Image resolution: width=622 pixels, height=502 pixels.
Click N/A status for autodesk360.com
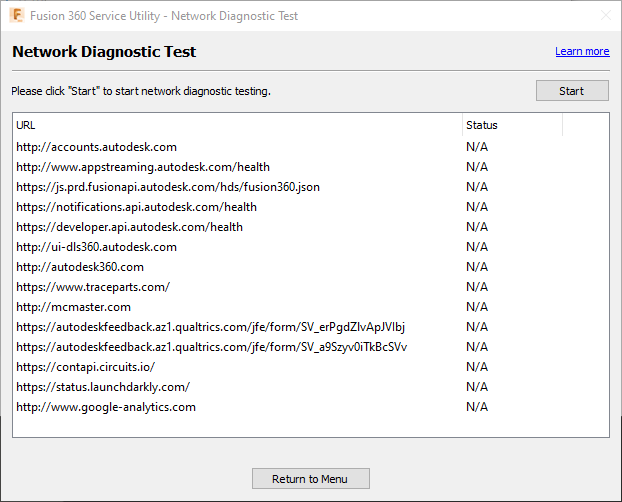[477, 267]
